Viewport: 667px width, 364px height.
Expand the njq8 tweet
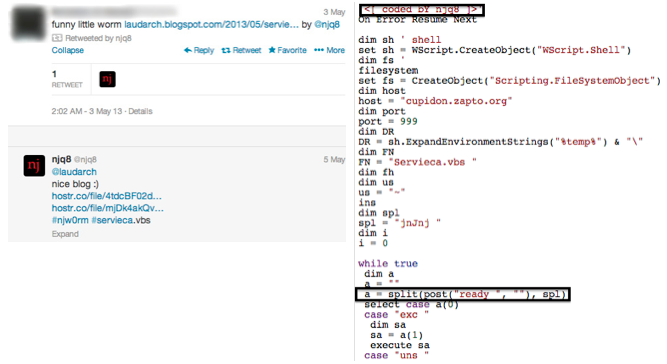[x=65, y=234]
